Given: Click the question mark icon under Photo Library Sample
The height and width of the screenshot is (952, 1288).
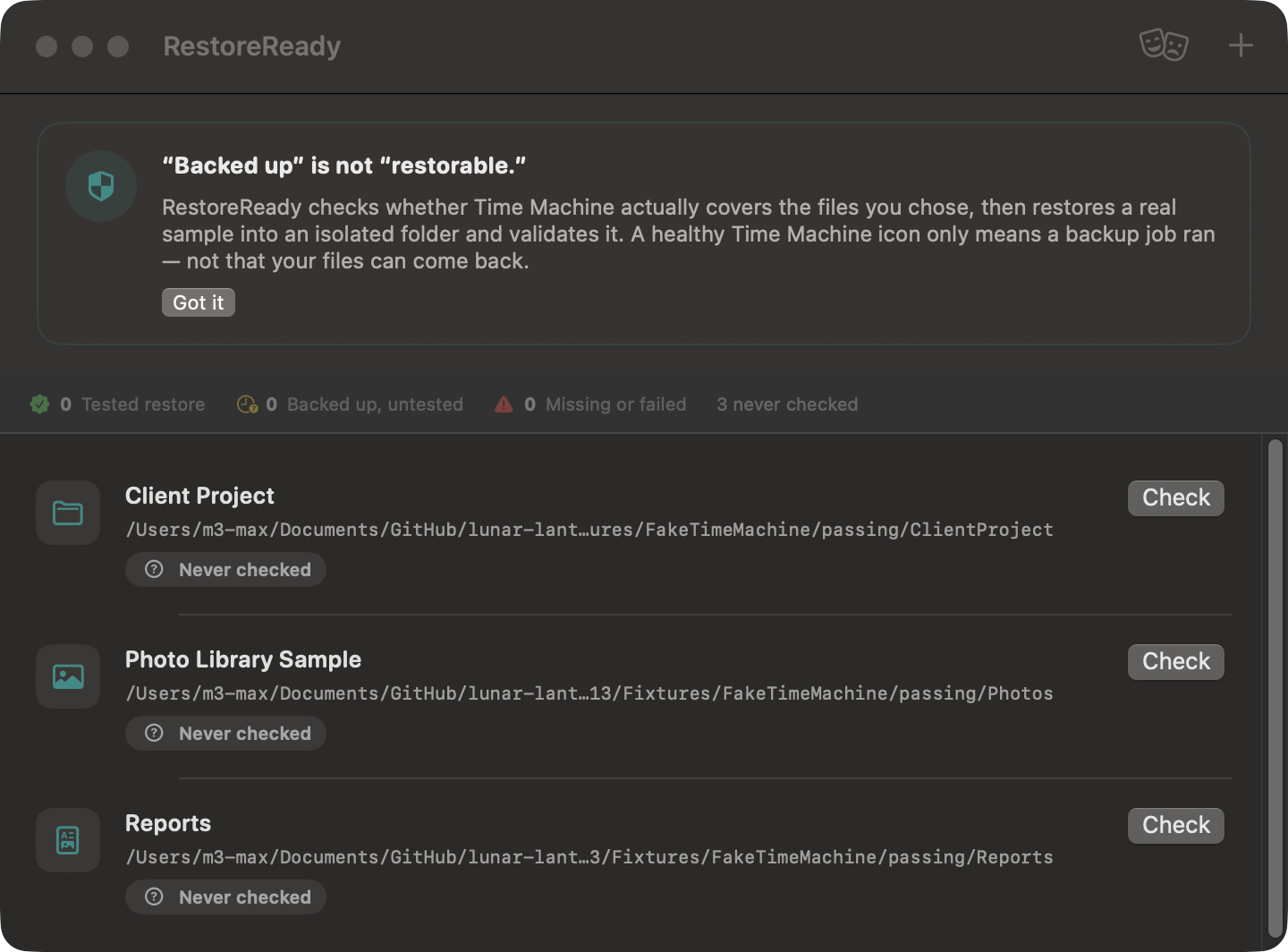Looking at the screenshot, I should pyautogui.click(x=154, y=734).
